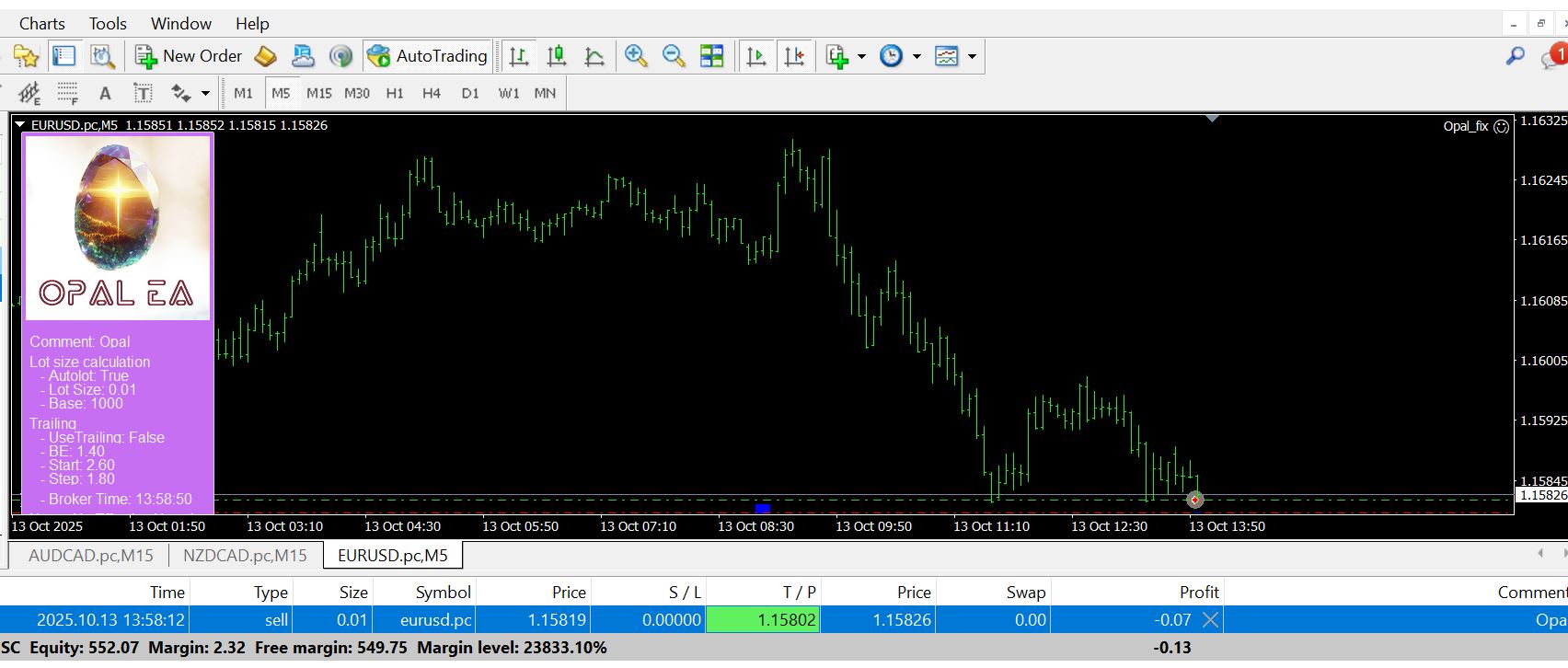This screenshot has width=1568, height=668.
Task: Open search with the magnifier icon
Action: pos(1515,56)
